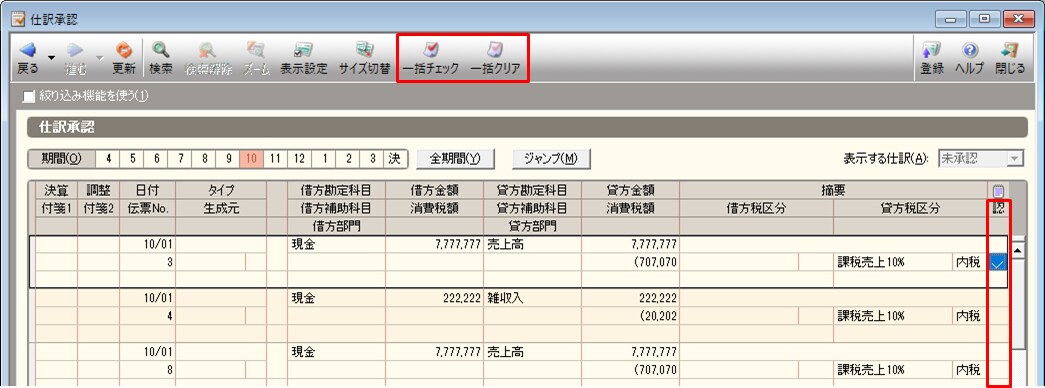
Task: Select month 11 in period bar
Action: pyautogui.click(x=275, y=159)
